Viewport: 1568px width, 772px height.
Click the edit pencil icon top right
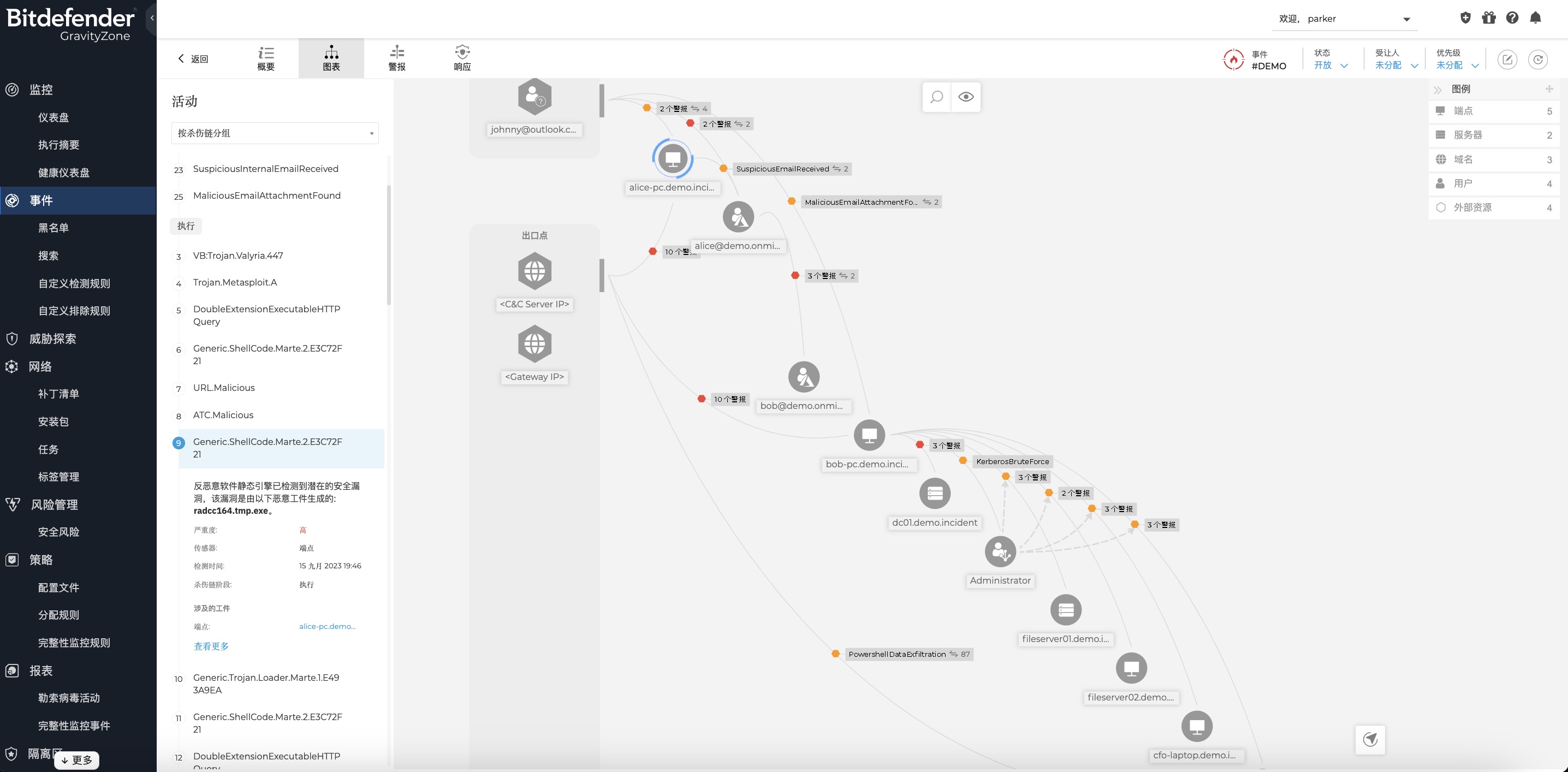[x=1508, y=59]
